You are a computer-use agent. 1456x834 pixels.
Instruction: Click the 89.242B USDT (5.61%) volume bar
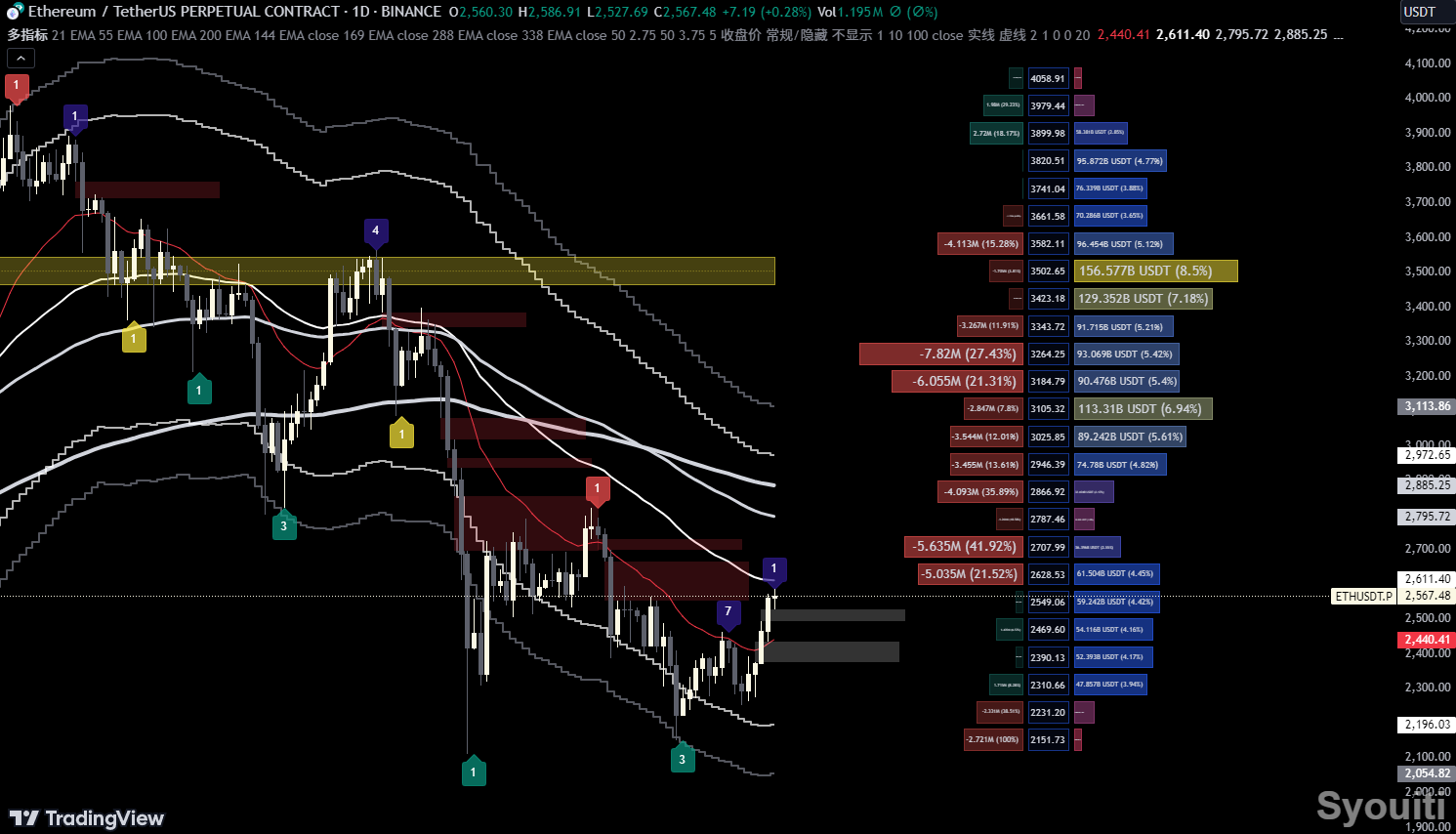pyautogui.click(x=1130, y=437)
